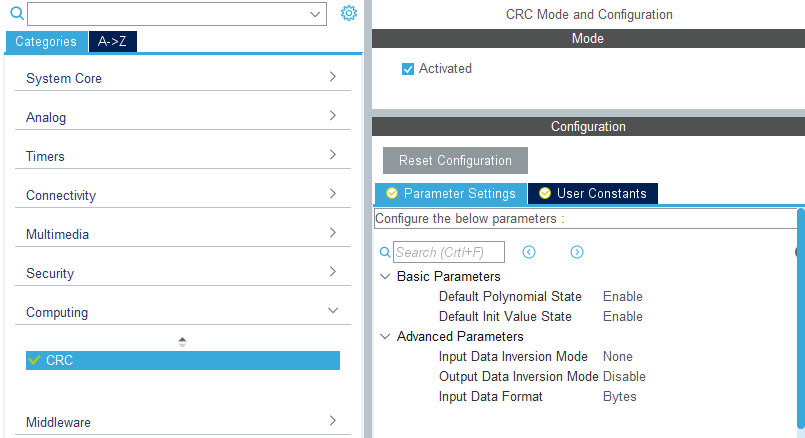Click the User Constants status icon
Screen dimensions: 805x438
point(545,193)
